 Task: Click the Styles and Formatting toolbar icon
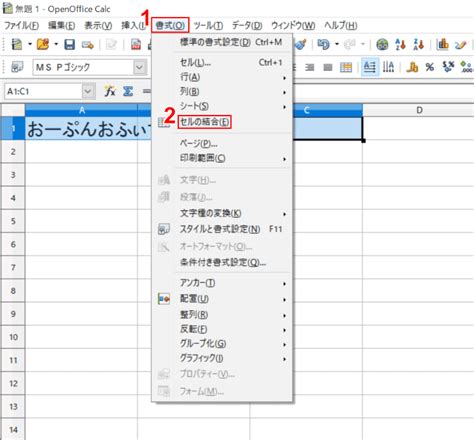pos(17,67)
